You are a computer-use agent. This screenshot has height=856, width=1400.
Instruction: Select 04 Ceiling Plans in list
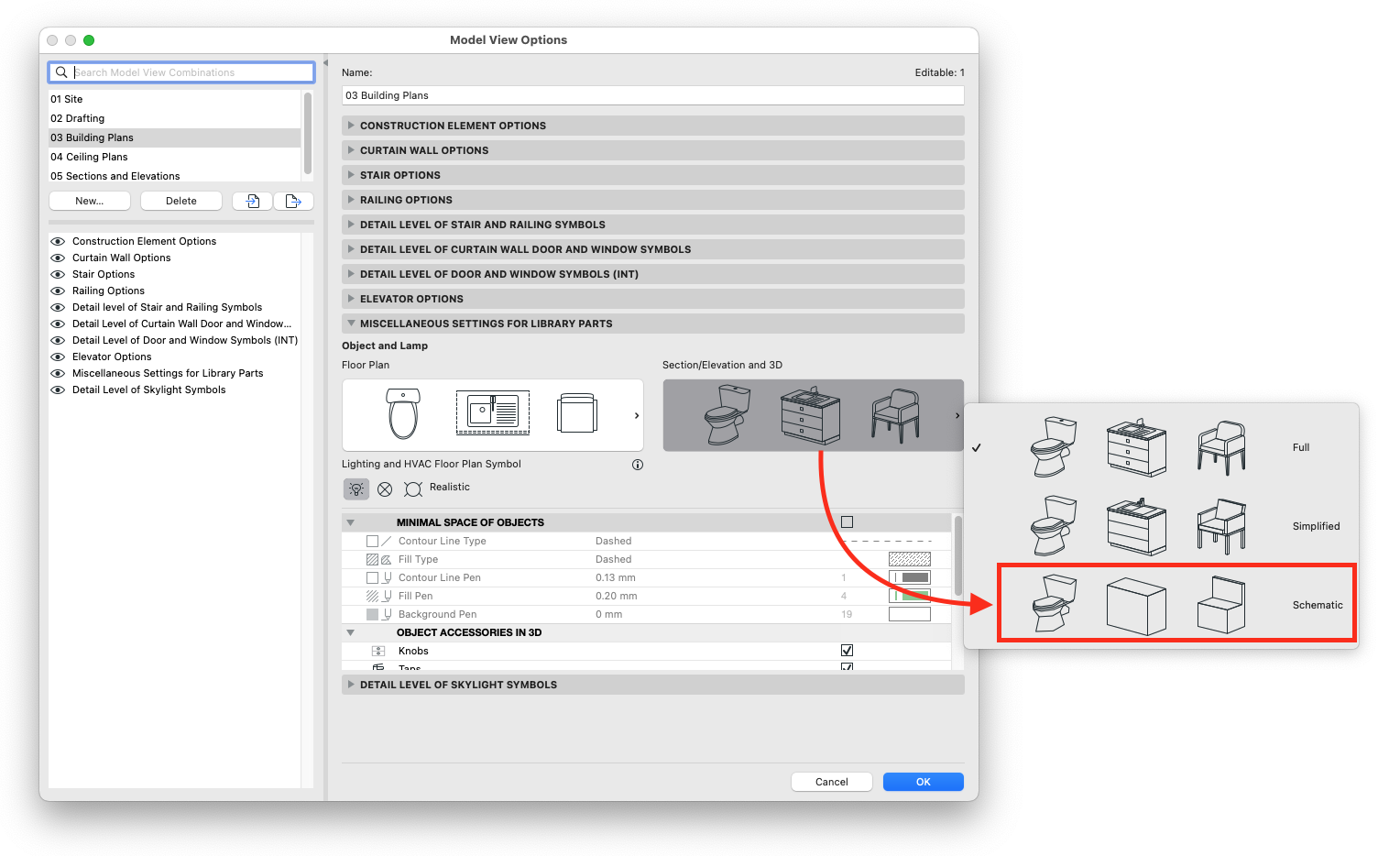click(89, 157)
